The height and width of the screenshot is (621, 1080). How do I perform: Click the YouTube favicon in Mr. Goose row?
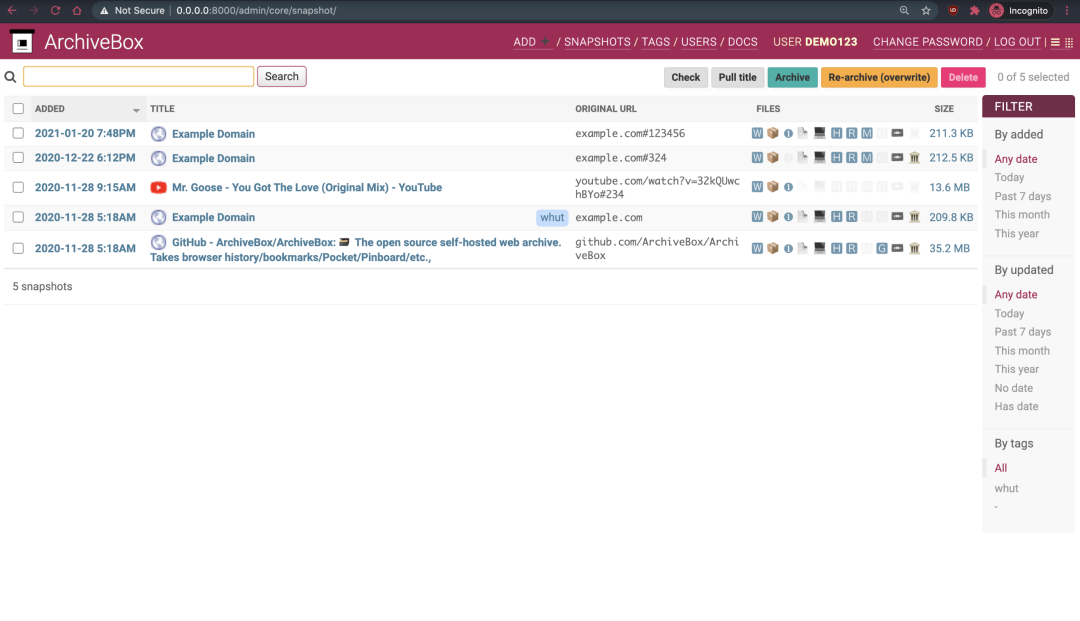158,187
